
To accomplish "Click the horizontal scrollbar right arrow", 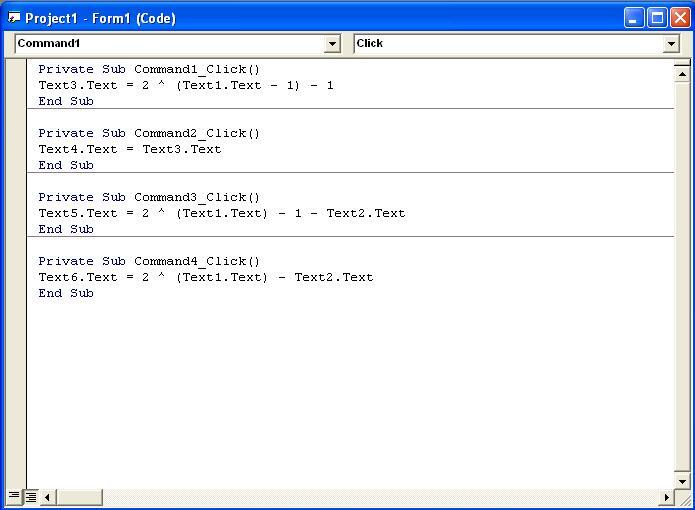I will [x=666, y=497].
